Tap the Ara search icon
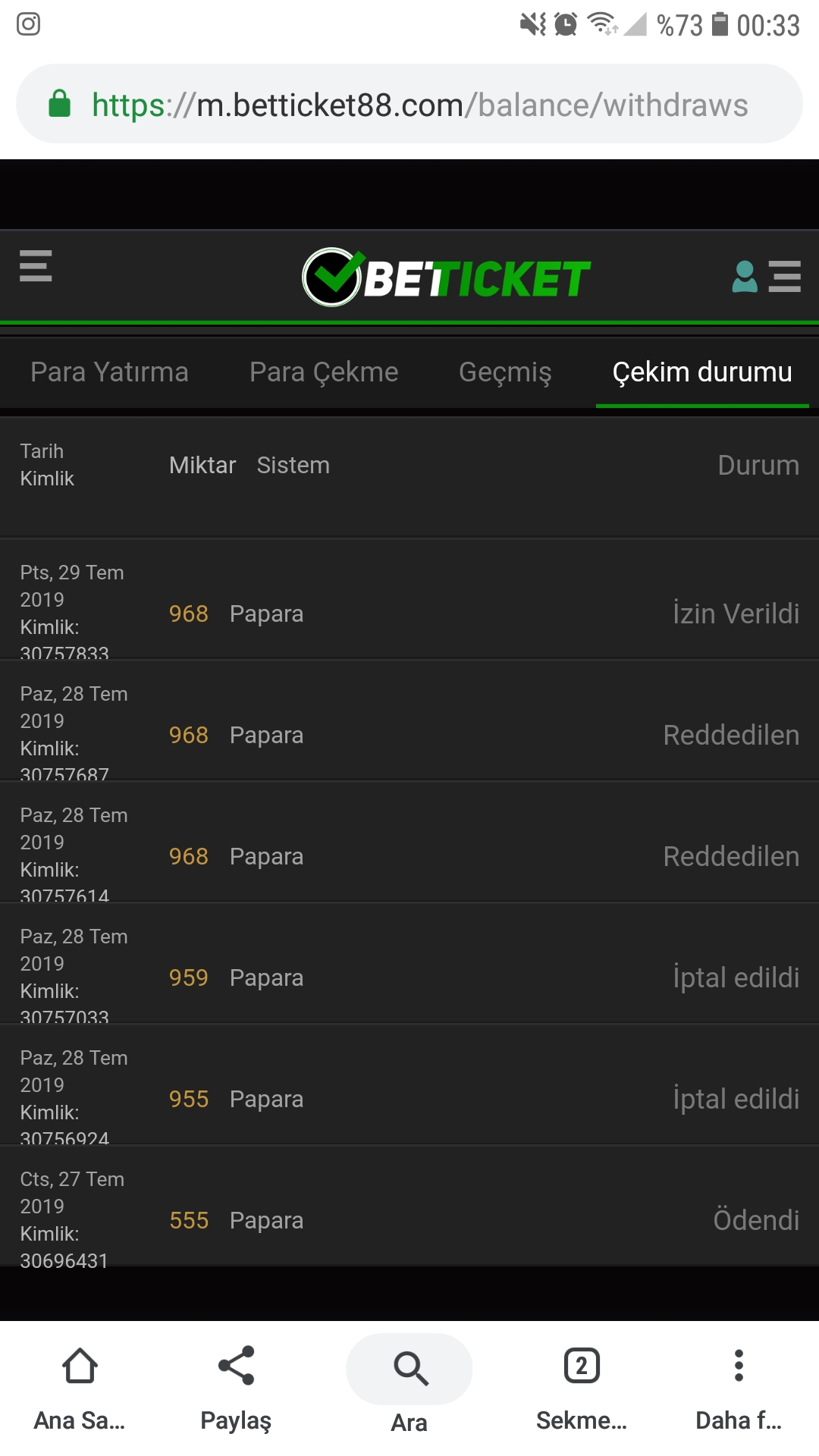The image size is (819, 1456). click(x=409, y=1369)
